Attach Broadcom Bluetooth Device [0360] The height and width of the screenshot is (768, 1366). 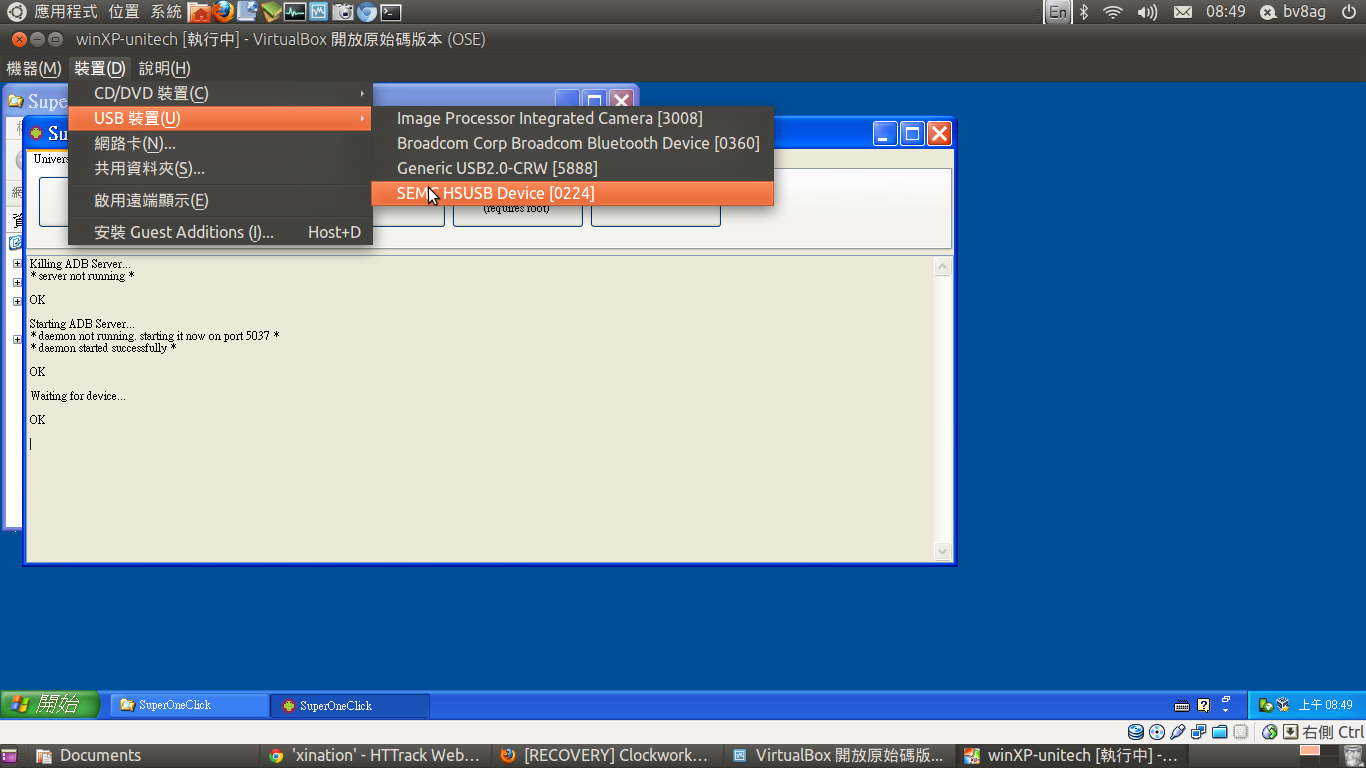point(572,143)
